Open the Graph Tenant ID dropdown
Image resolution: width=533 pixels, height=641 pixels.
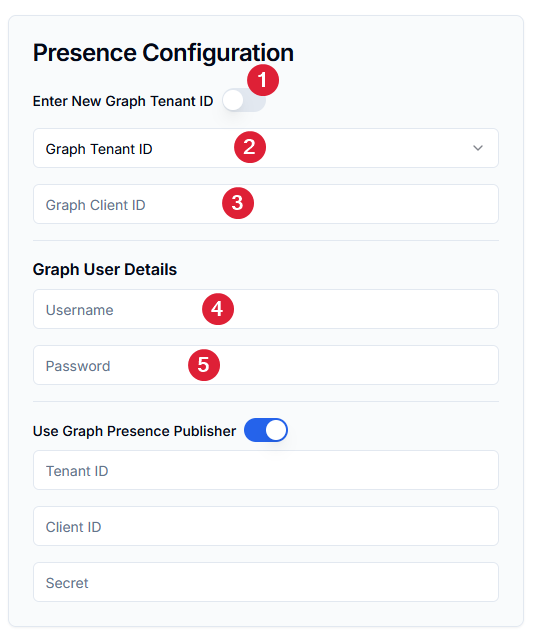click(x=266, y=148)
